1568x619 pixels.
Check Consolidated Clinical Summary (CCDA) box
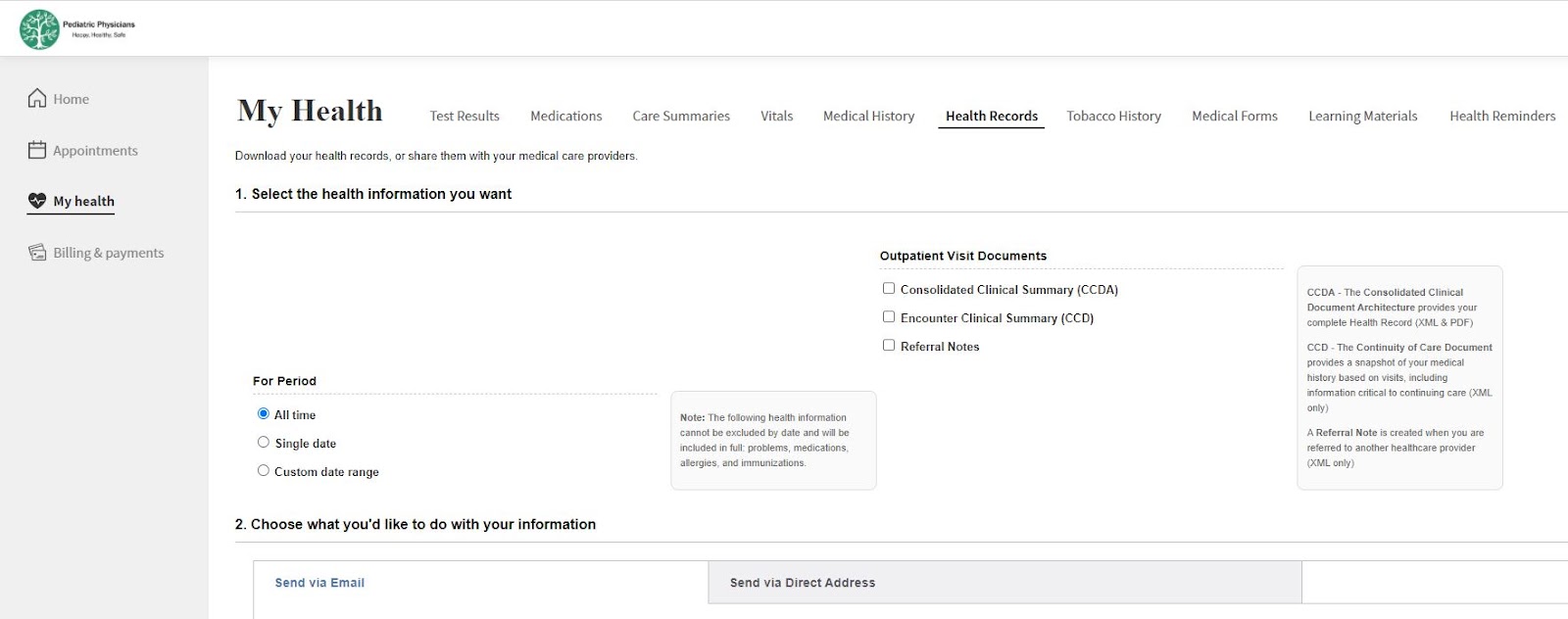coord(889,289)
